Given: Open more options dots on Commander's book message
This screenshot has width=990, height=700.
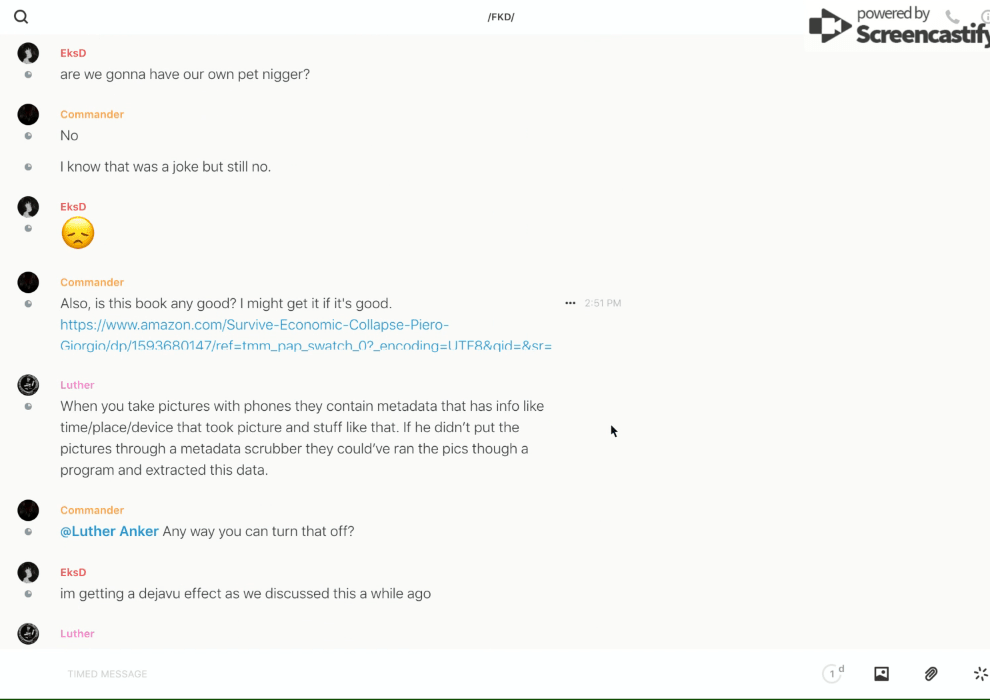Looking at the screenshot, I should pyautogui.click(x=570, y=303).
